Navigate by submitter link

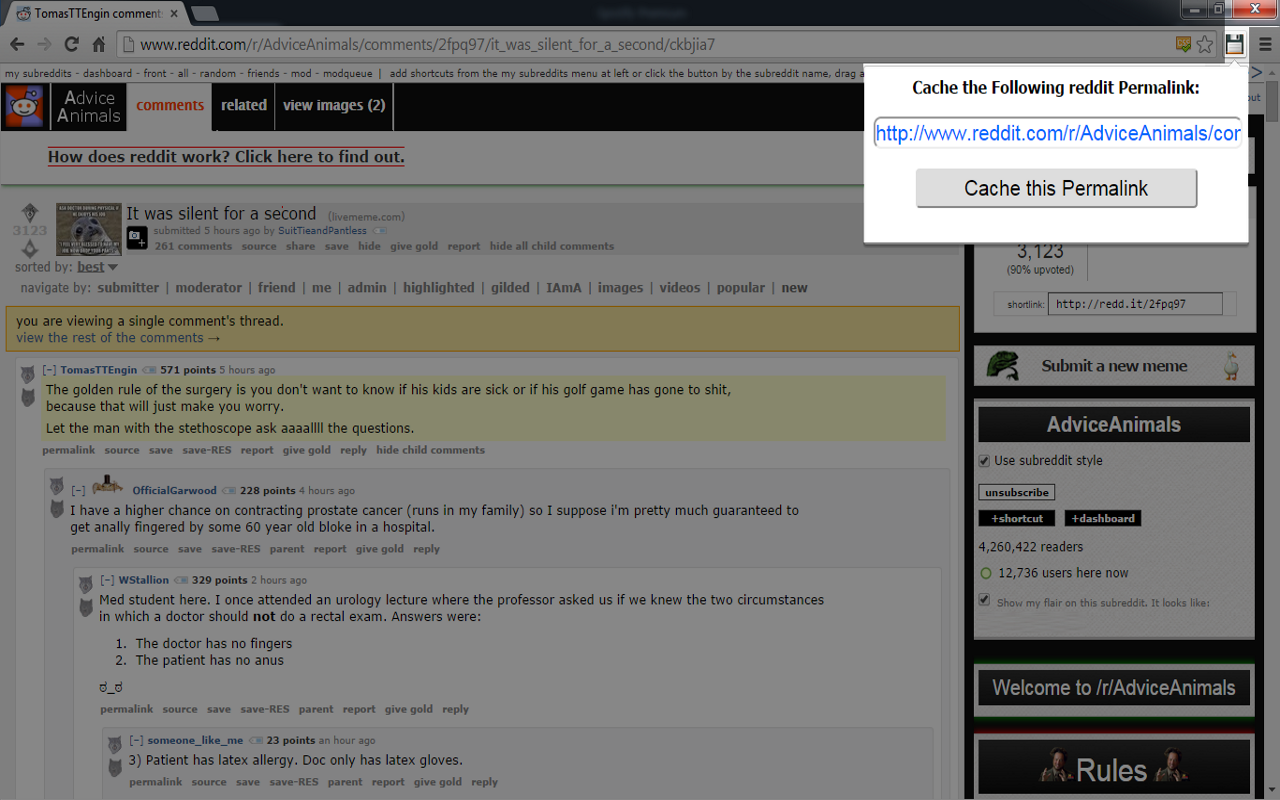(x=128, y=288)
